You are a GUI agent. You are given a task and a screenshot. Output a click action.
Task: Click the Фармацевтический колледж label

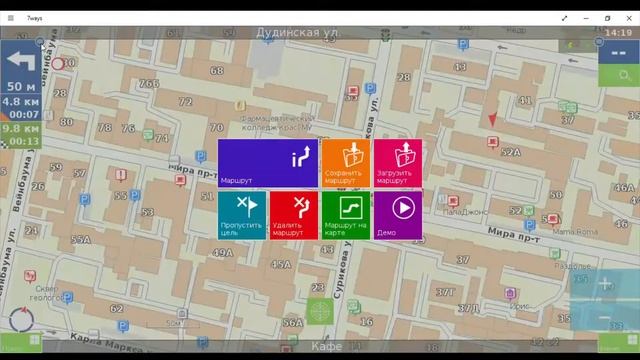point(277,123)
